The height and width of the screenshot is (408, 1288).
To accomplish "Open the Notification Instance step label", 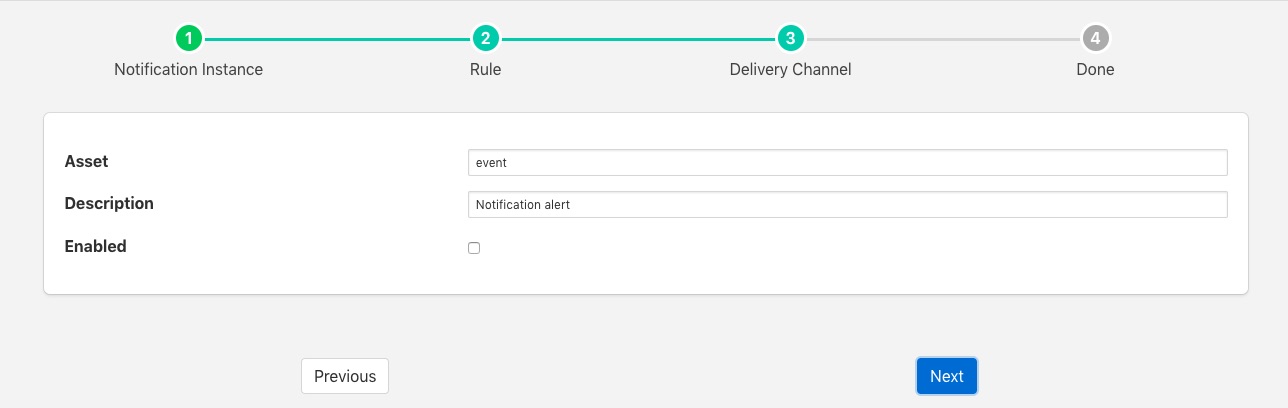I will [x=188, y=70].
